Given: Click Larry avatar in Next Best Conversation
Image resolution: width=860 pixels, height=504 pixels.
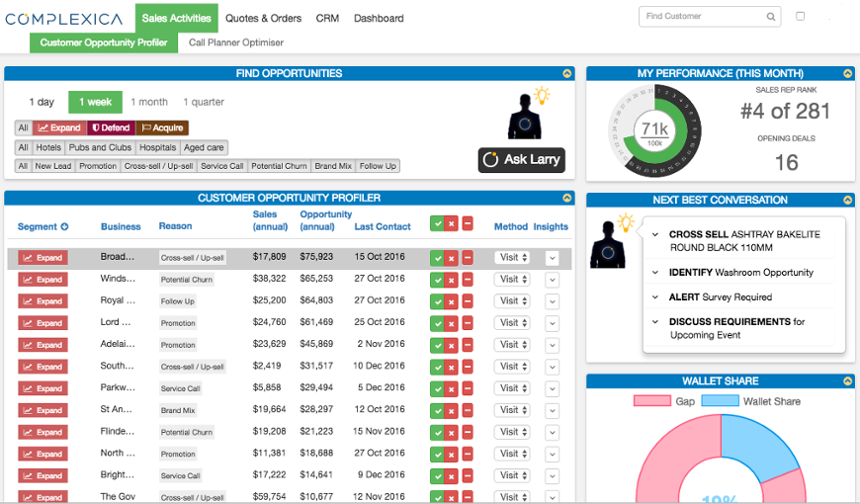Looking at the screenshot, I should coord(608,244).
